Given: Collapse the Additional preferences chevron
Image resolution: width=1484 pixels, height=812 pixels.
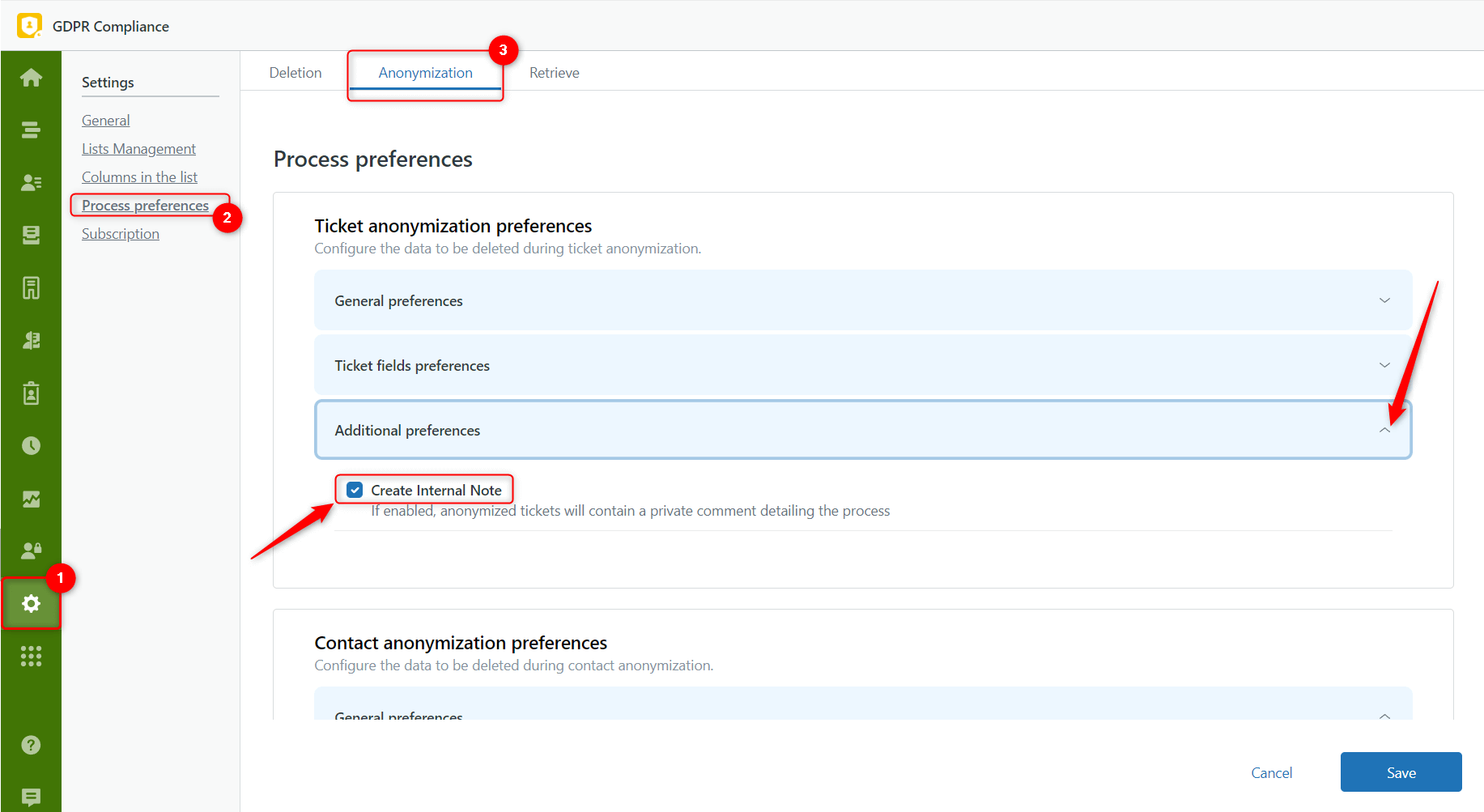Looking at the screenshot, I should [x=1384, y=430].
